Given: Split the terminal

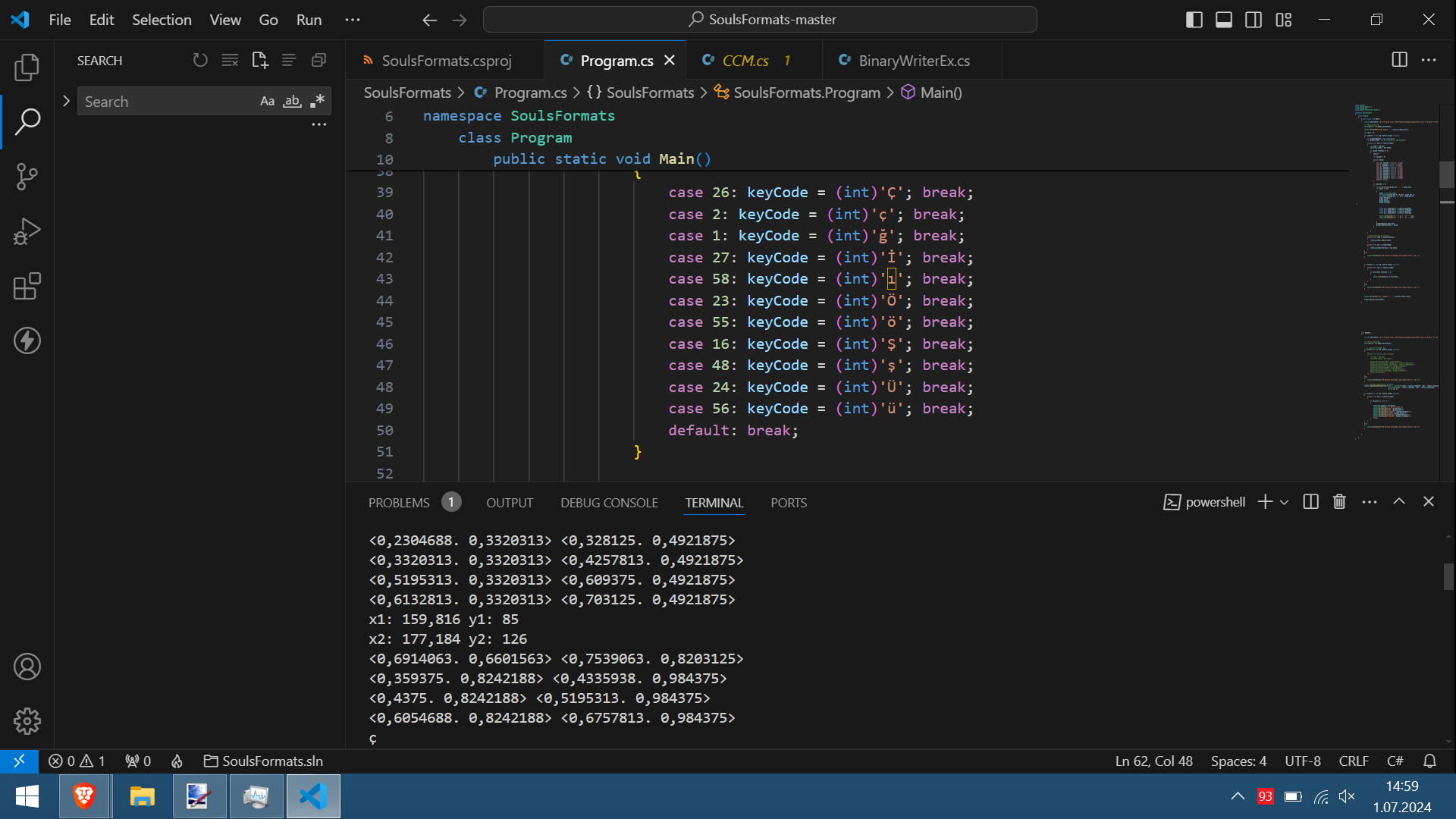Looking at the screenshot, I should [x=1310, y=502].
